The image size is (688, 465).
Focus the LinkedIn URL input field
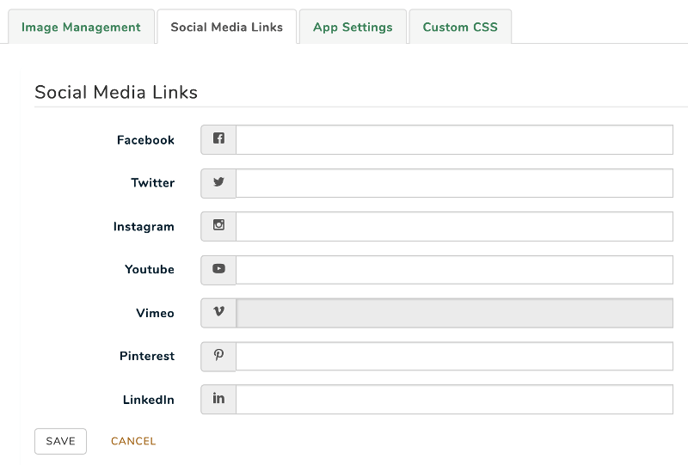coord(455,399)
